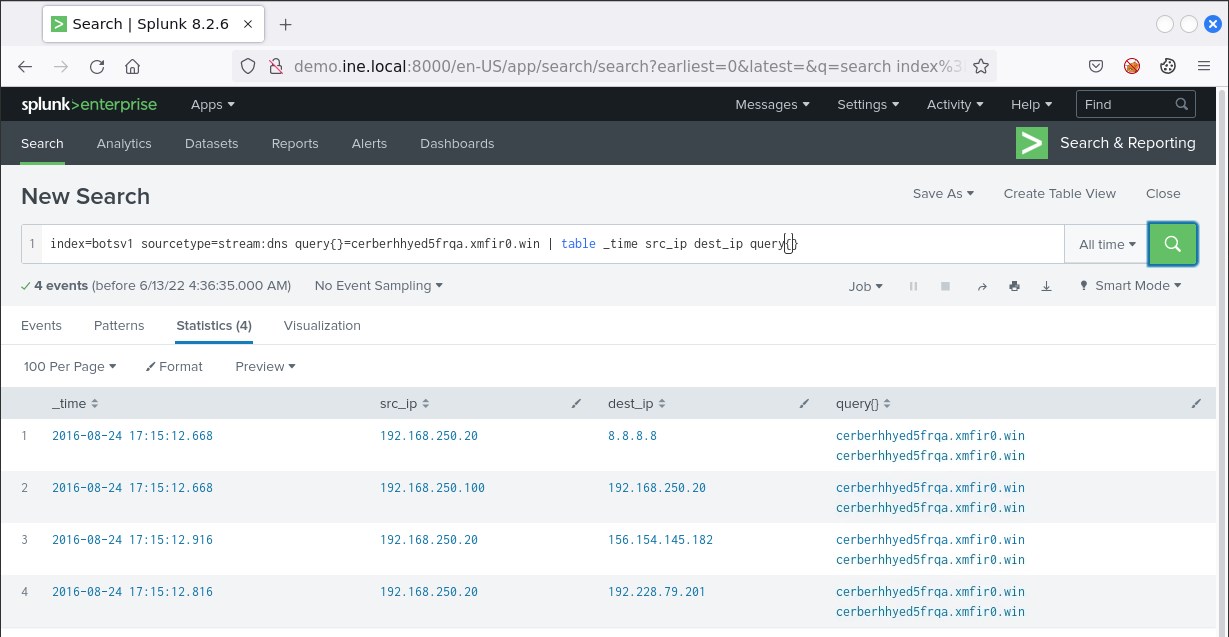The height and width of the screenshot is (637, 1229).
Task: Edit the src_ip column format pencil
Action: pyautogui.click(x=576, y=404)
